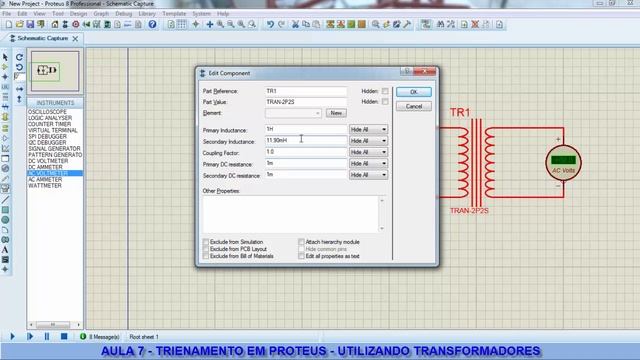
Task: Open Hide All dropdown for Secondary DC resistance
Action: (368, 175)
